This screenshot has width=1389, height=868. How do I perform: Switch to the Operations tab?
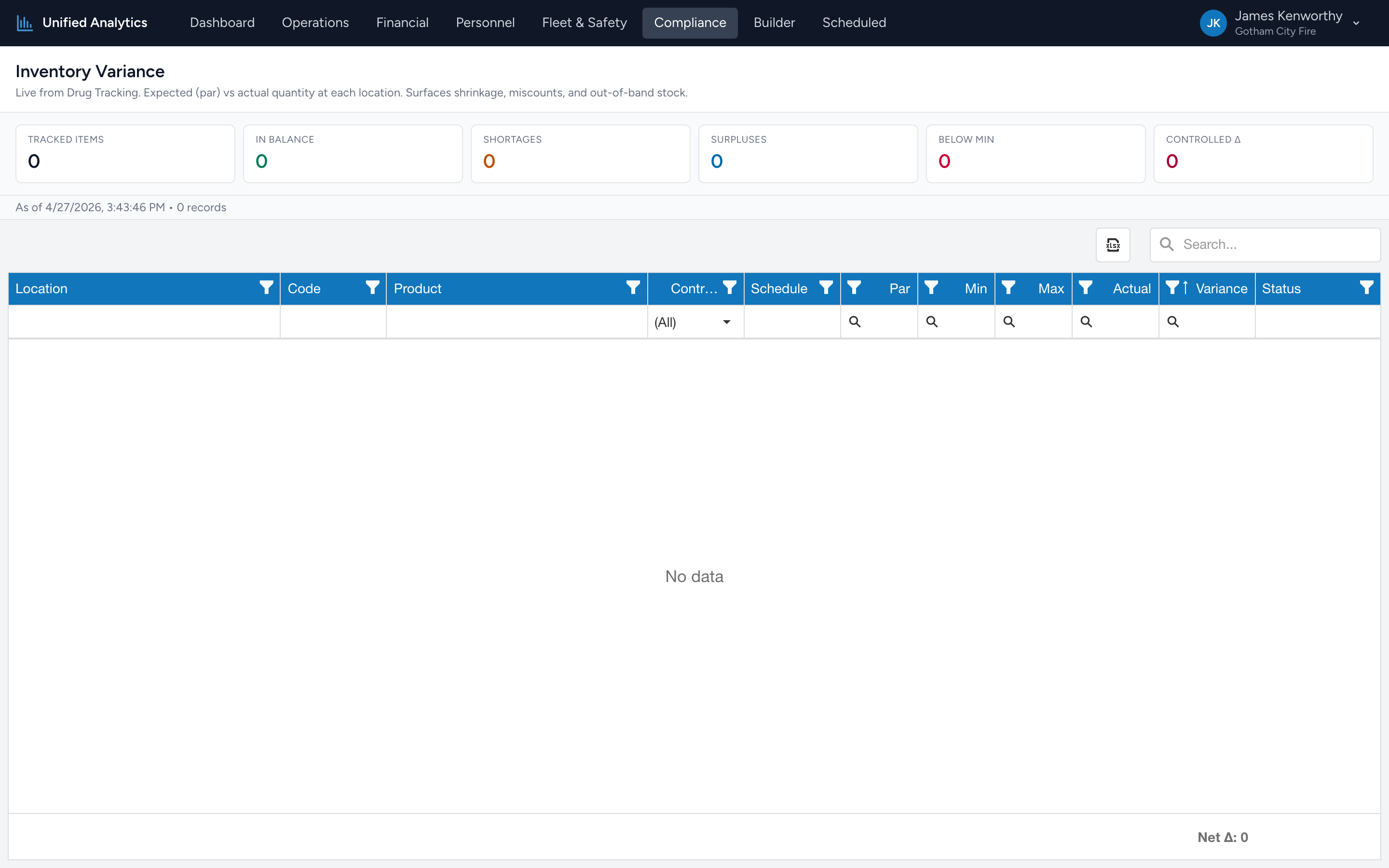pos(315,23)
